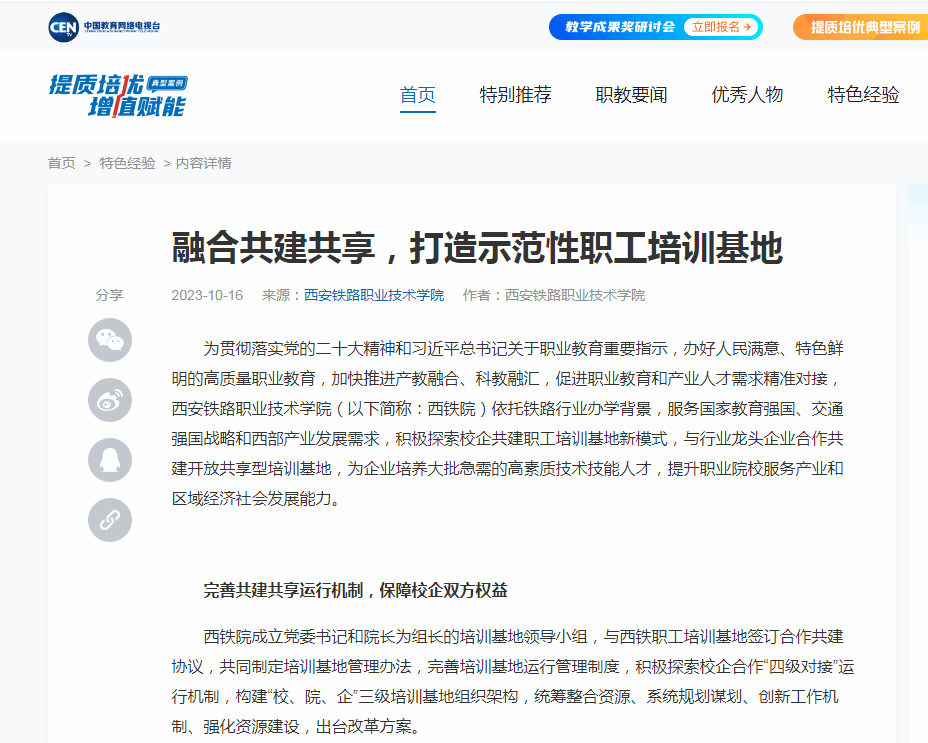This screenshot has width=928, height=743.
Task: Click the article title 融合共建共享
Action: tap(476, 248)
